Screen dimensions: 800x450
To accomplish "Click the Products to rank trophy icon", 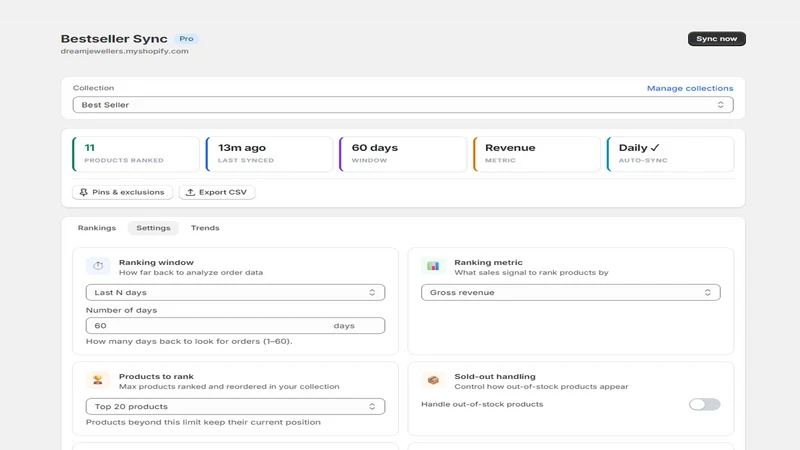I will (x=98, y=380).
